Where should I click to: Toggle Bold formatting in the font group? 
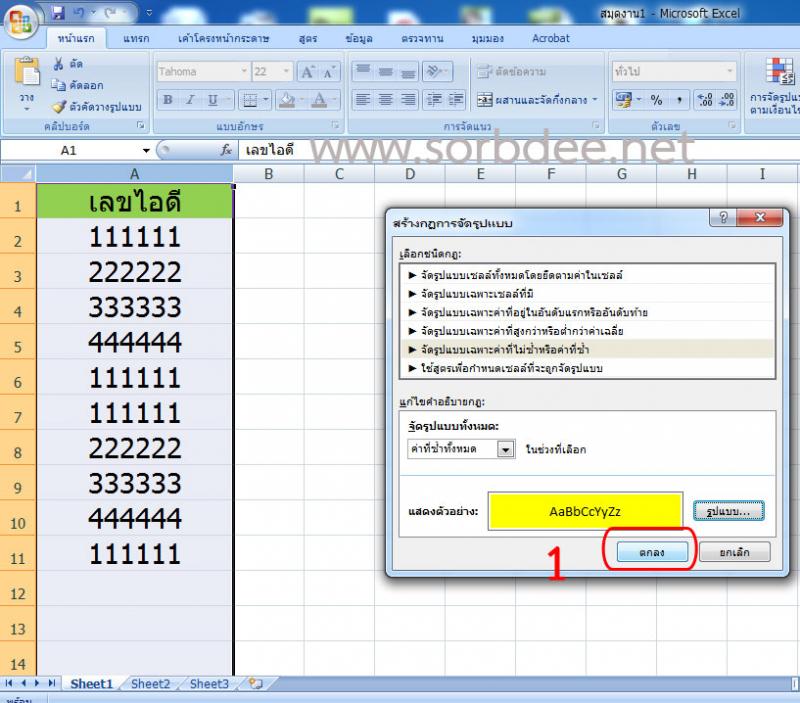tap(167, 97)
